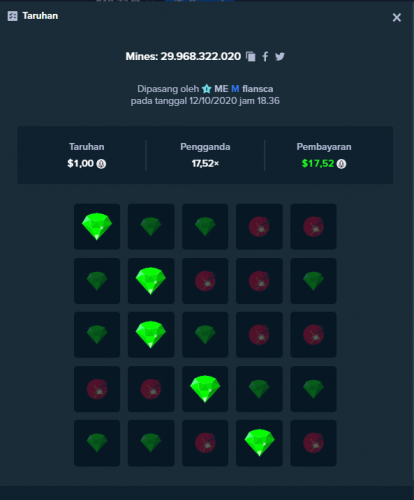The width and height of the screenshot is (414, 500).
Task: Click the Taruhan title icon
Action: point(12,16)
